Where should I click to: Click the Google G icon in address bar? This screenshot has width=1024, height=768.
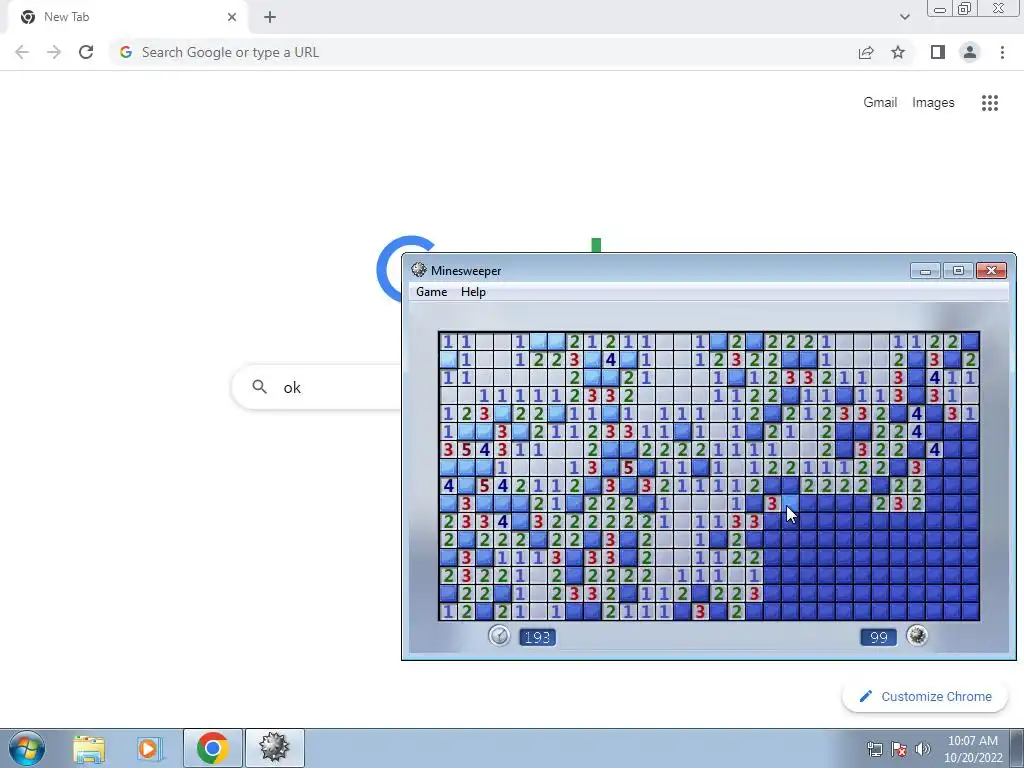pos(126,52)
